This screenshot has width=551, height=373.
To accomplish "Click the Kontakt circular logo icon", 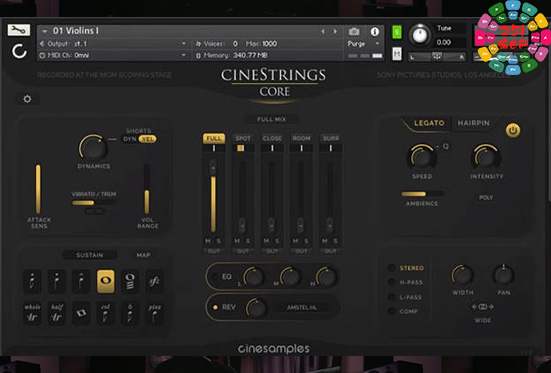I will pyautogui.click(x=19, y=51).
